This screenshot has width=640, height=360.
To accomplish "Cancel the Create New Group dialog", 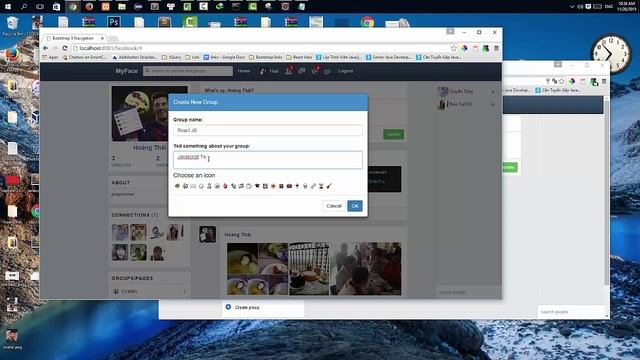I will pyautogui.click(x=334, y=206).
